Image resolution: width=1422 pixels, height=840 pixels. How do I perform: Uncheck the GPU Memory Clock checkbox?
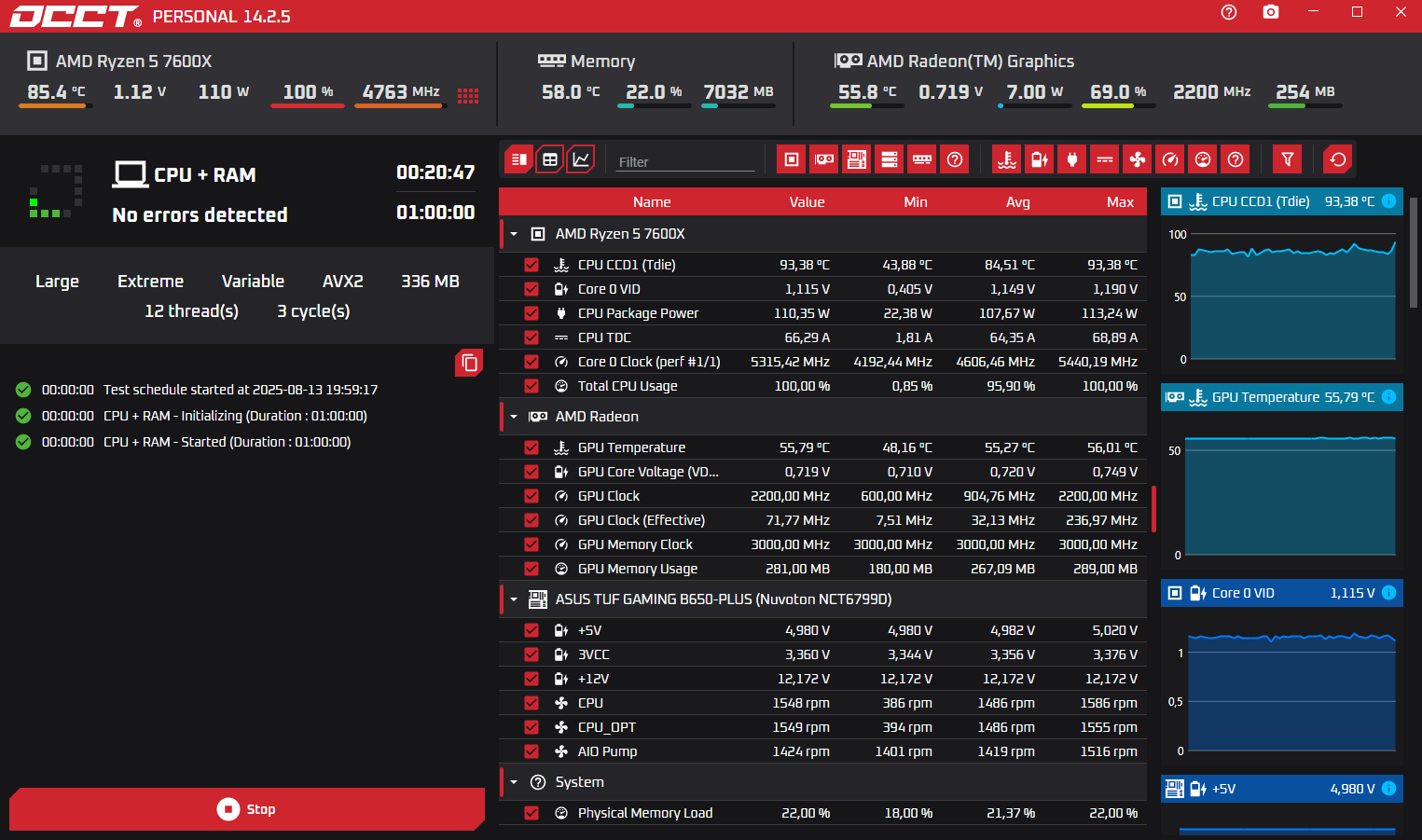click(532, 544)
